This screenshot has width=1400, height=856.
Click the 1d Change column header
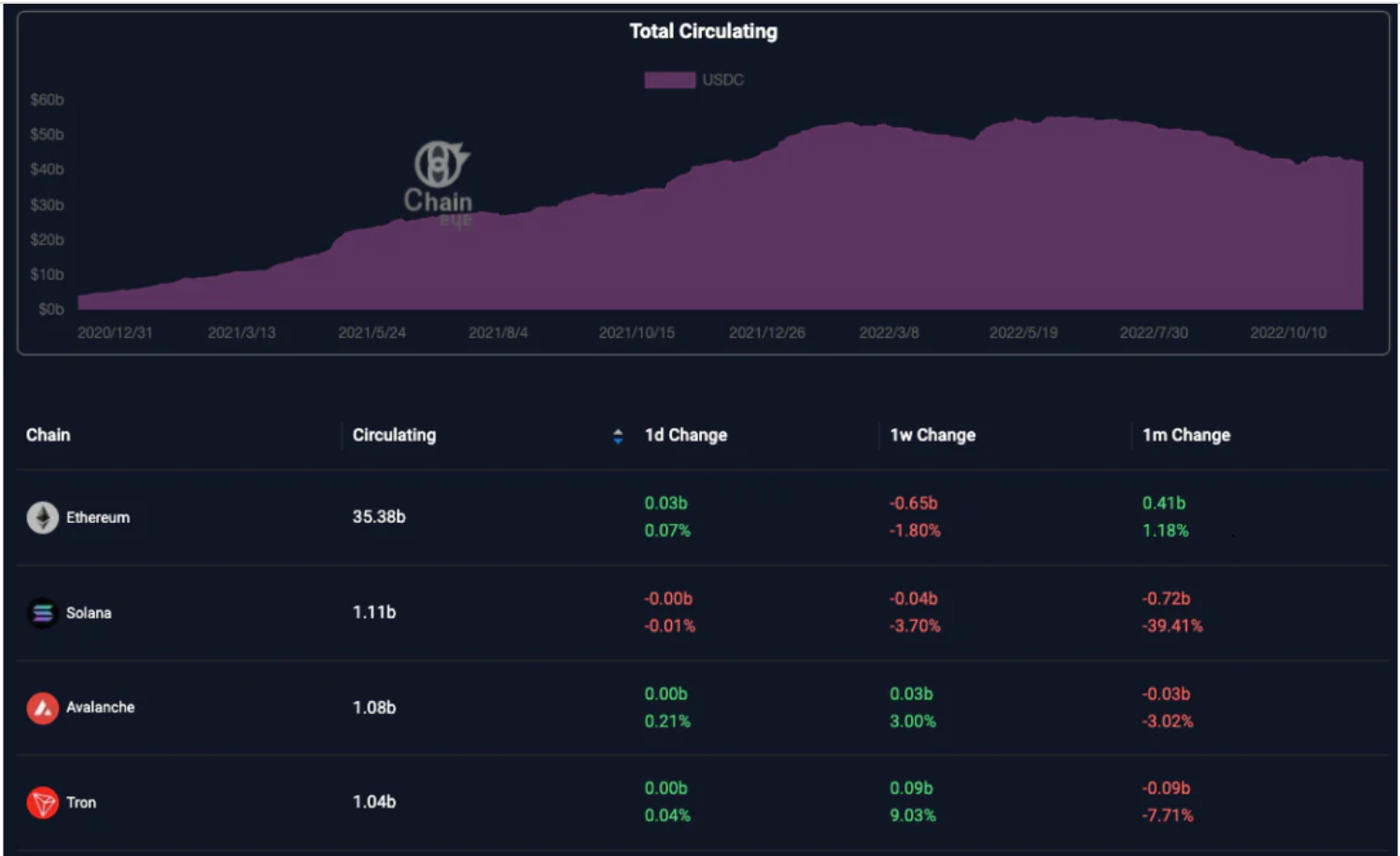(x=686, y=435)
